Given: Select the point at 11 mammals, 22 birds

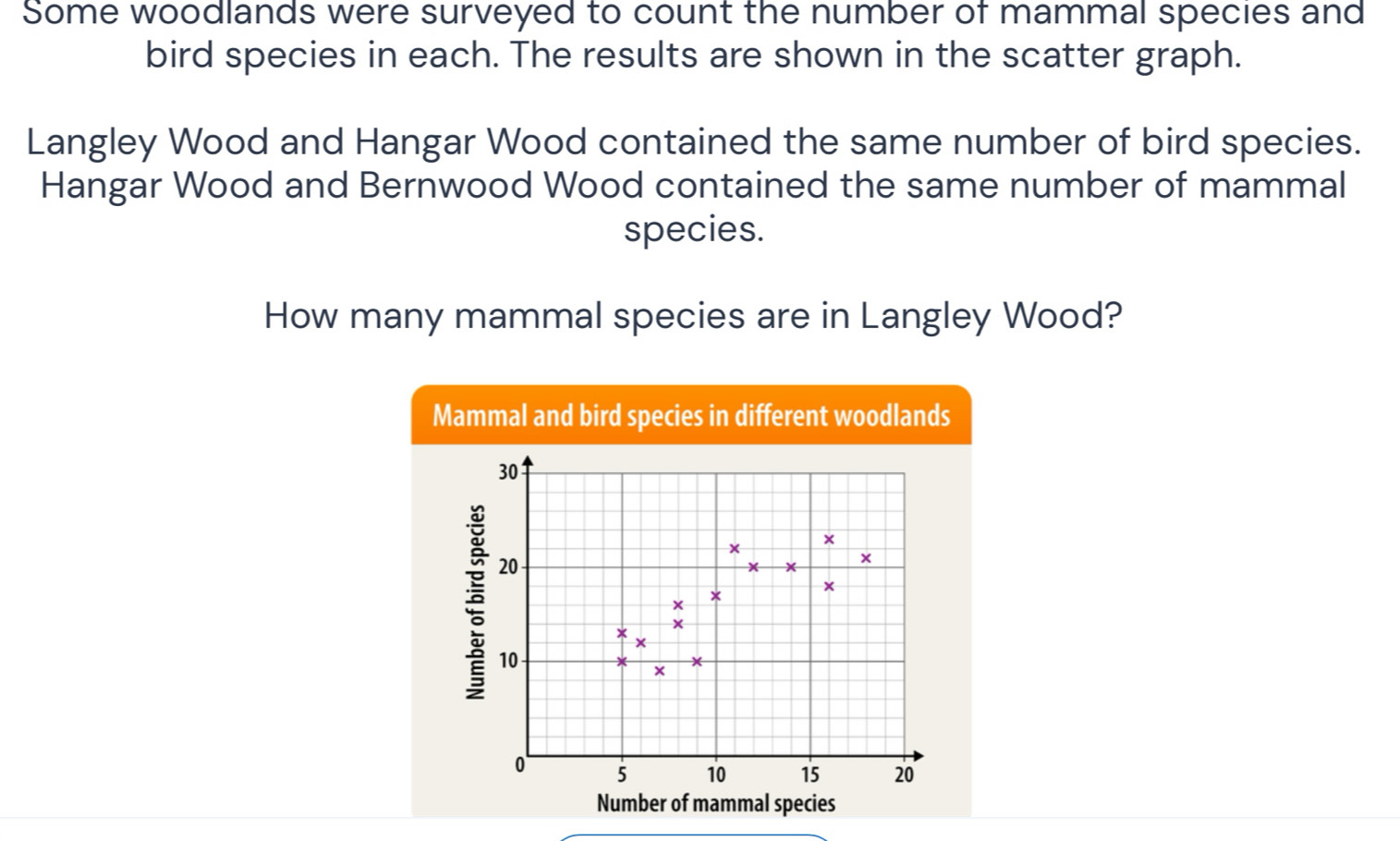Looking at the screenshot, I should (x=735, y=548).
